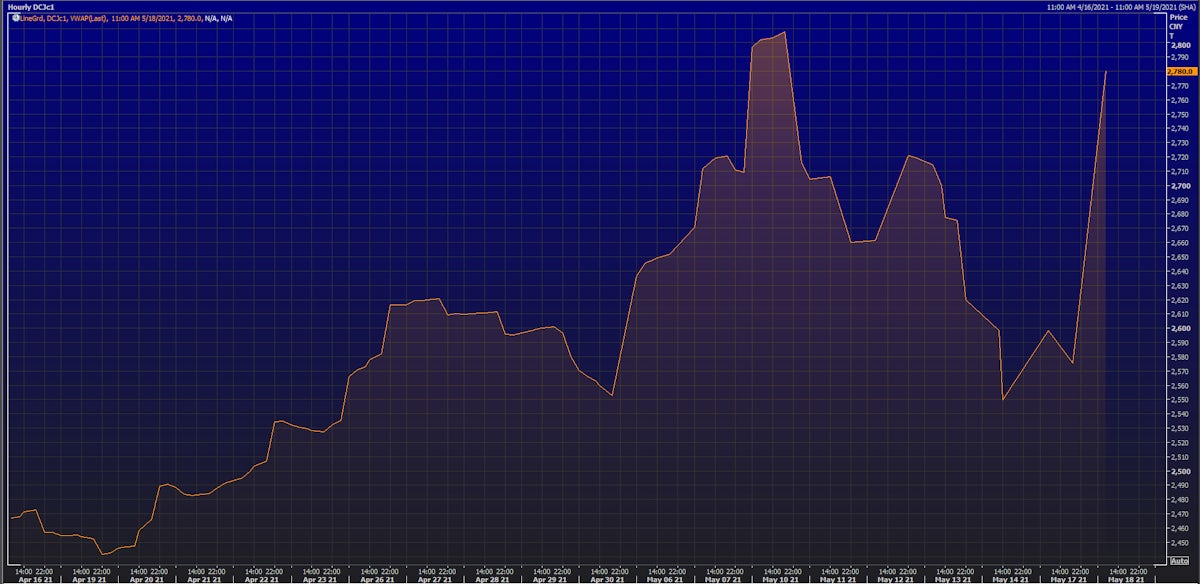Viewport: 1200px width, 584px height.
Task: Click the 2,650 value on price axis
Action: click(1179, 258)
